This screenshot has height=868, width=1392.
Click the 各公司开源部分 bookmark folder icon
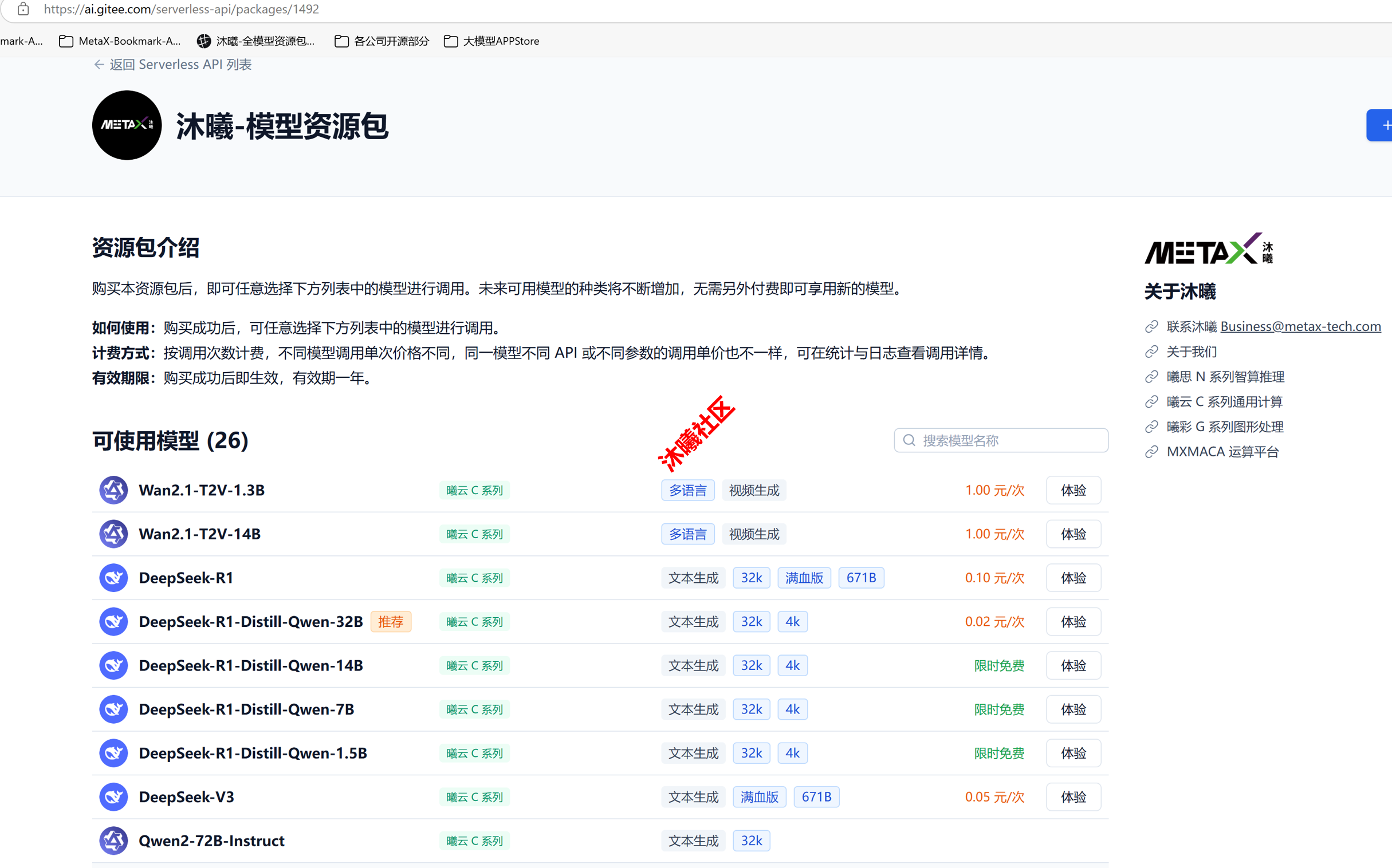(x=341, y=41)
